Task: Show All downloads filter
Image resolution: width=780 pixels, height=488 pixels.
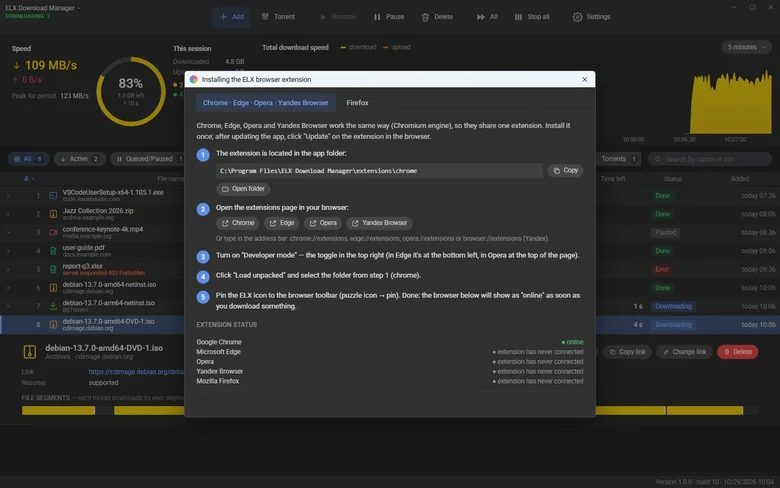Action: pos(28,159)
